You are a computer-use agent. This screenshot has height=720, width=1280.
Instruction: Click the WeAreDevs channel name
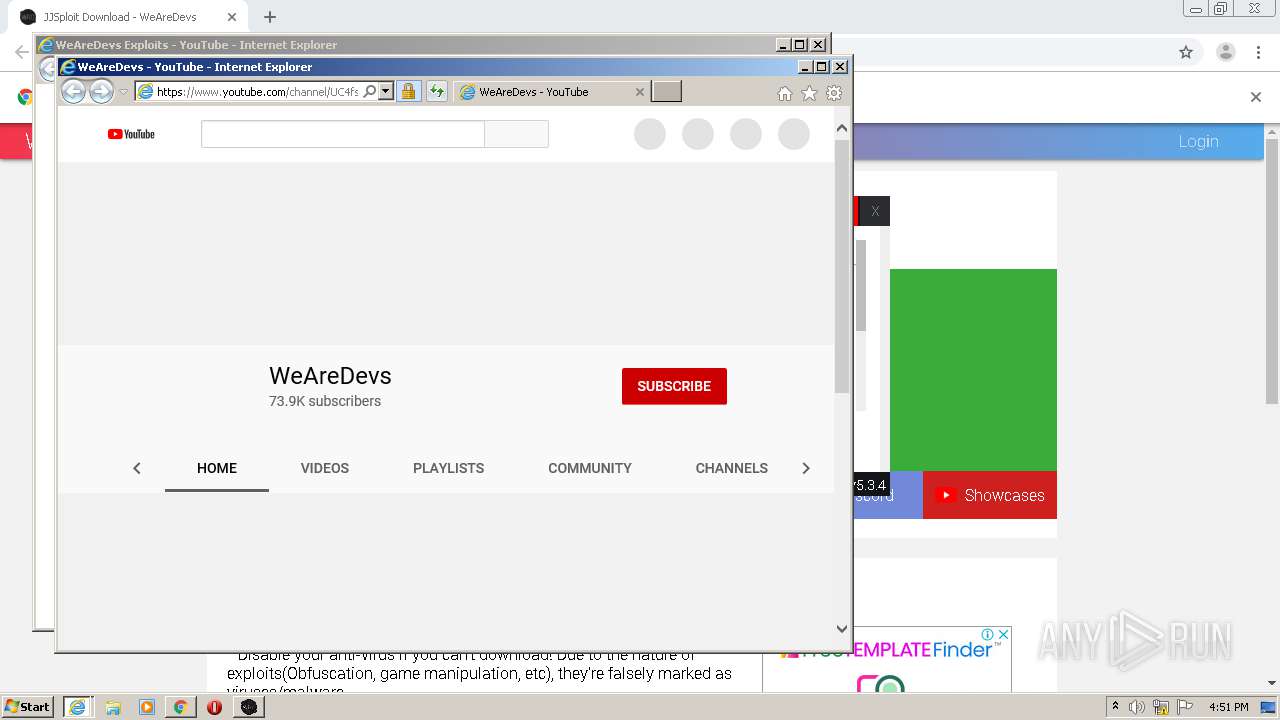330,376
